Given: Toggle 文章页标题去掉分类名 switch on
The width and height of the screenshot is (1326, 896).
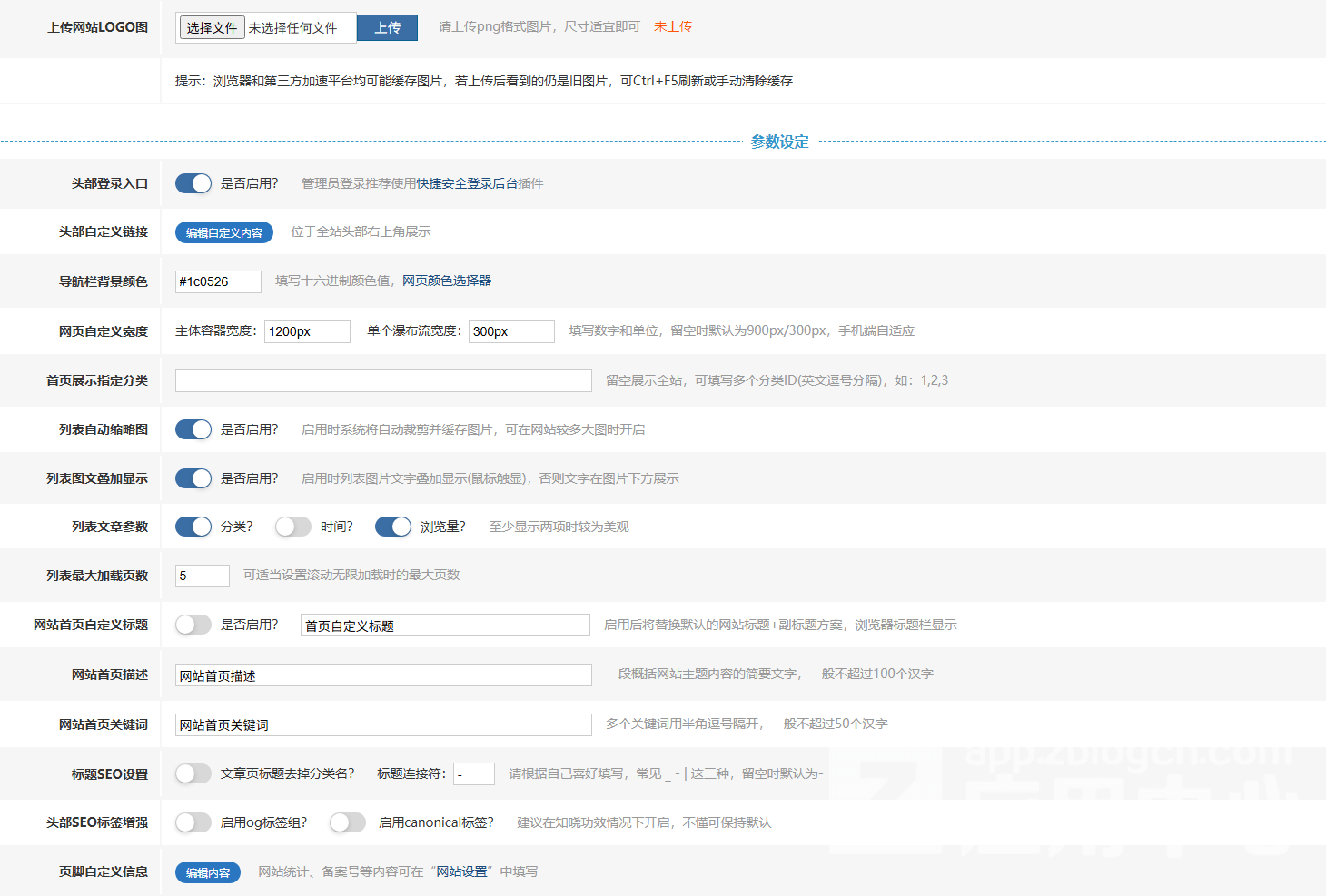Looking at the screenshot, I should coord(193,773).
